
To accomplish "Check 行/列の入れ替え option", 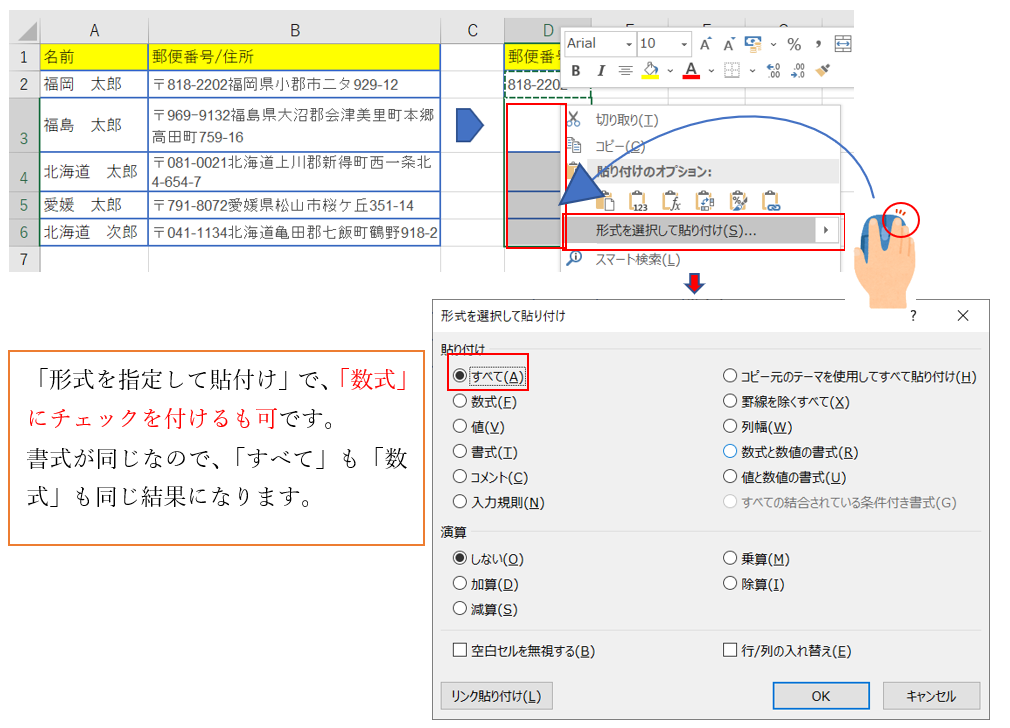I will point(730,651).
